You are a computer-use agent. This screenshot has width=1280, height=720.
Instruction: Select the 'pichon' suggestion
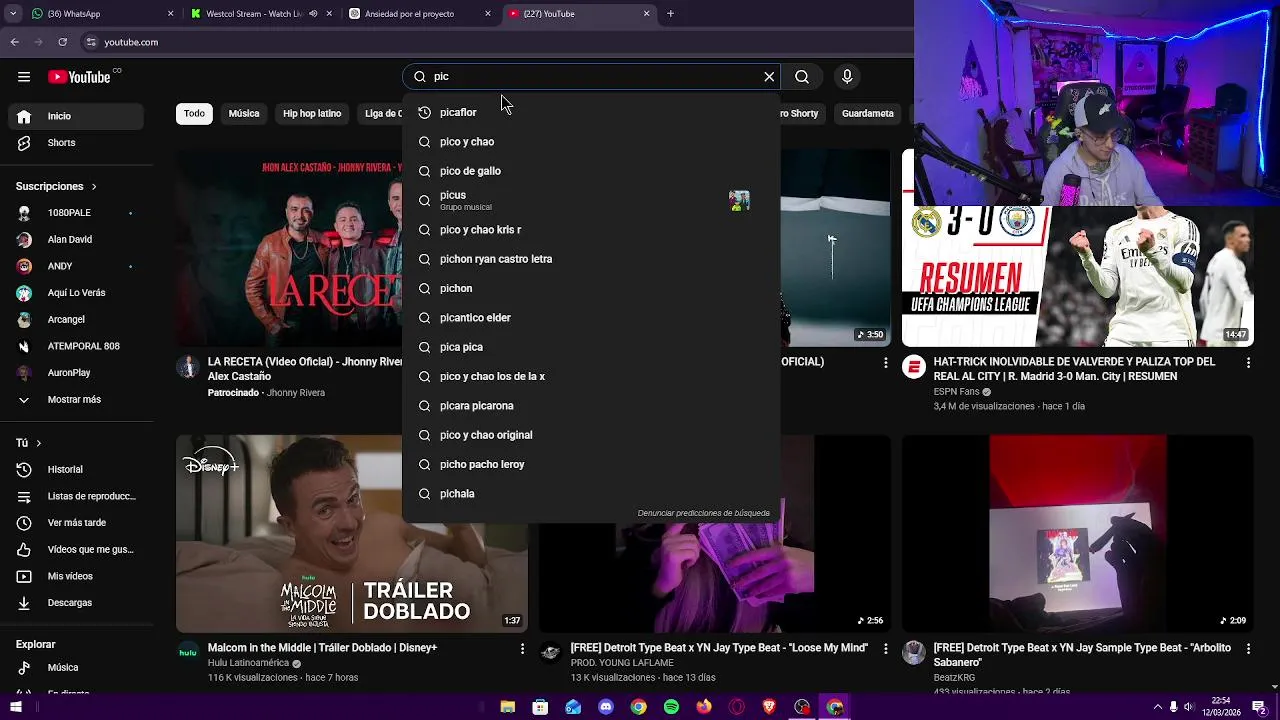(x=591, y=288)
